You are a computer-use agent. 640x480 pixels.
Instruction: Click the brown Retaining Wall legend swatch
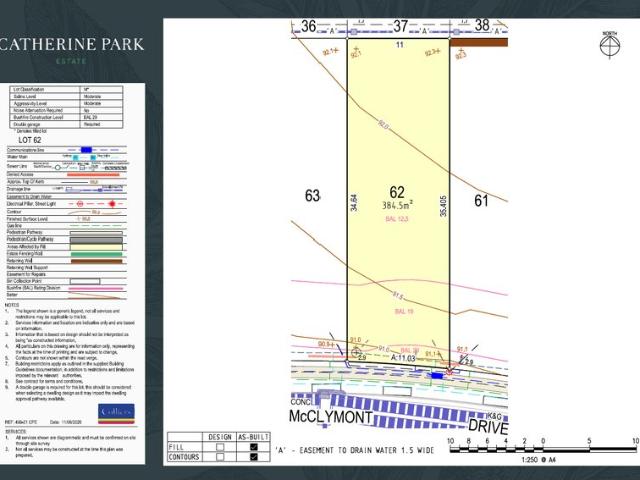pyautogui.click(x=96, y=261)
